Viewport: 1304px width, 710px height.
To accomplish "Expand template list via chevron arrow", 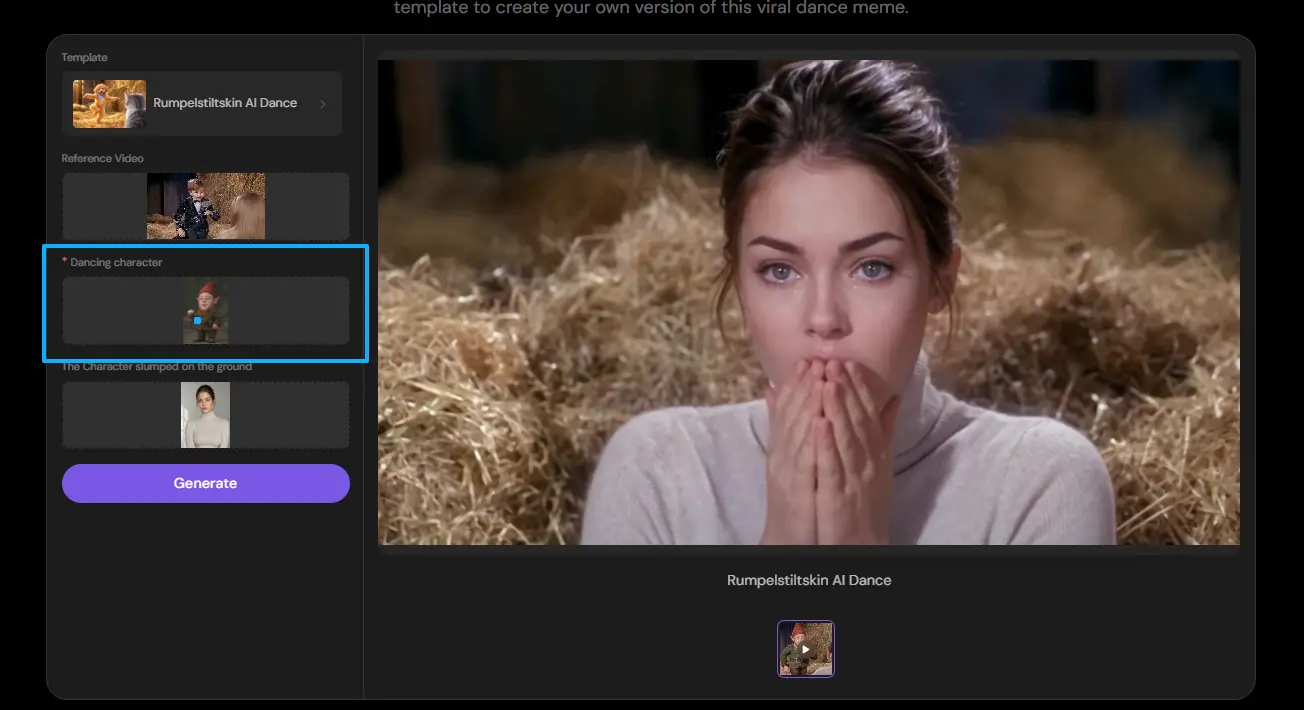I will (323, 104).
